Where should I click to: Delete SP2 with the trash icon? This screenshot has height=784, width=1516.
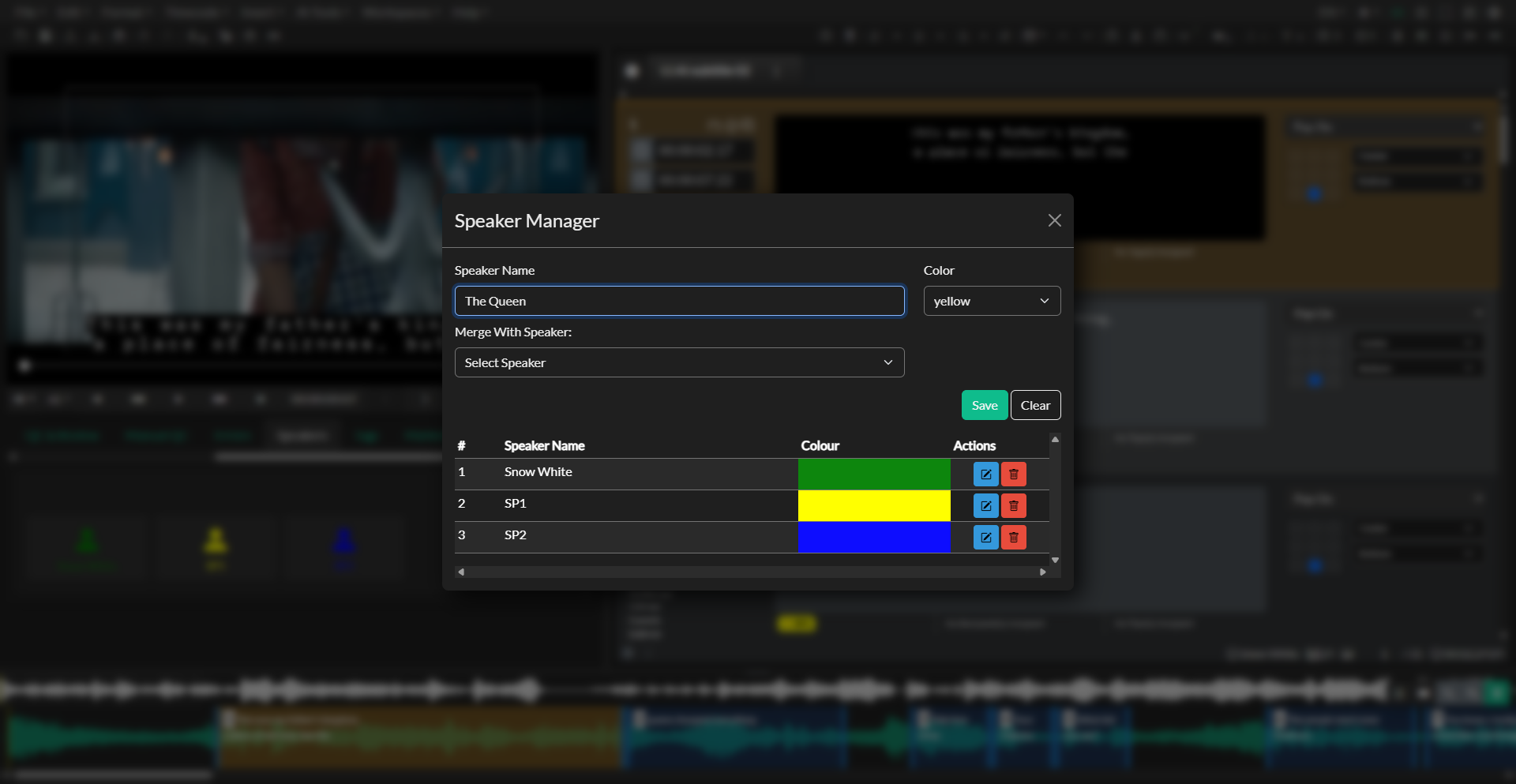1013,537
